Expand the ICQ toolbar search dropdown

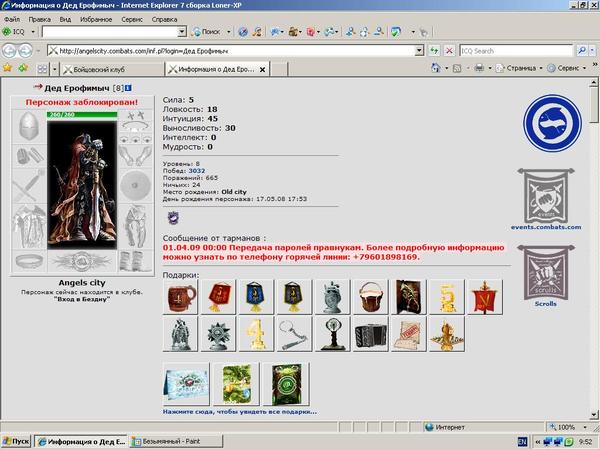182,32
